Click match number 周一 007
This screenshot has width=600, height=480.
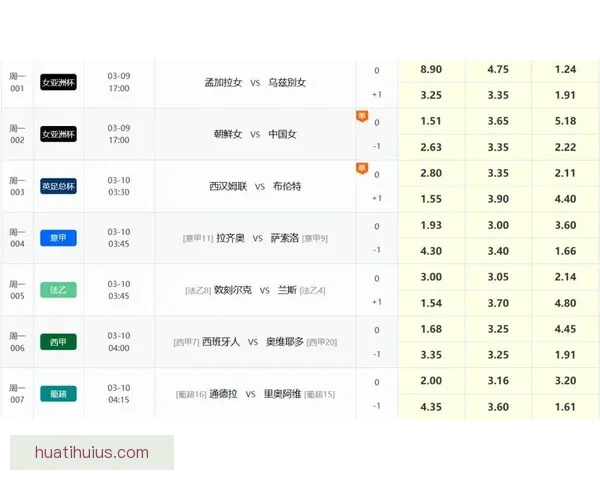[x=17, y=394]
